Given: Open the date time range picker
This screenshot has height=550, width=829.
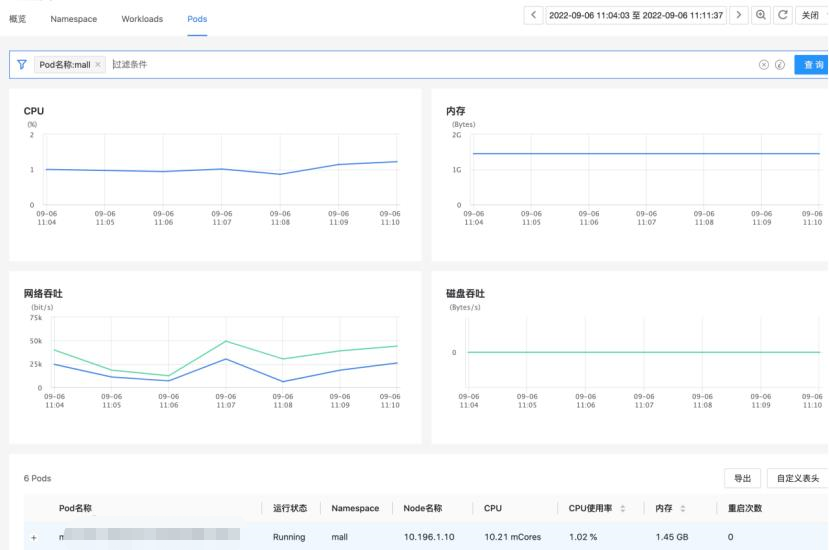Looking at the screenshot, I should point(636,16).
